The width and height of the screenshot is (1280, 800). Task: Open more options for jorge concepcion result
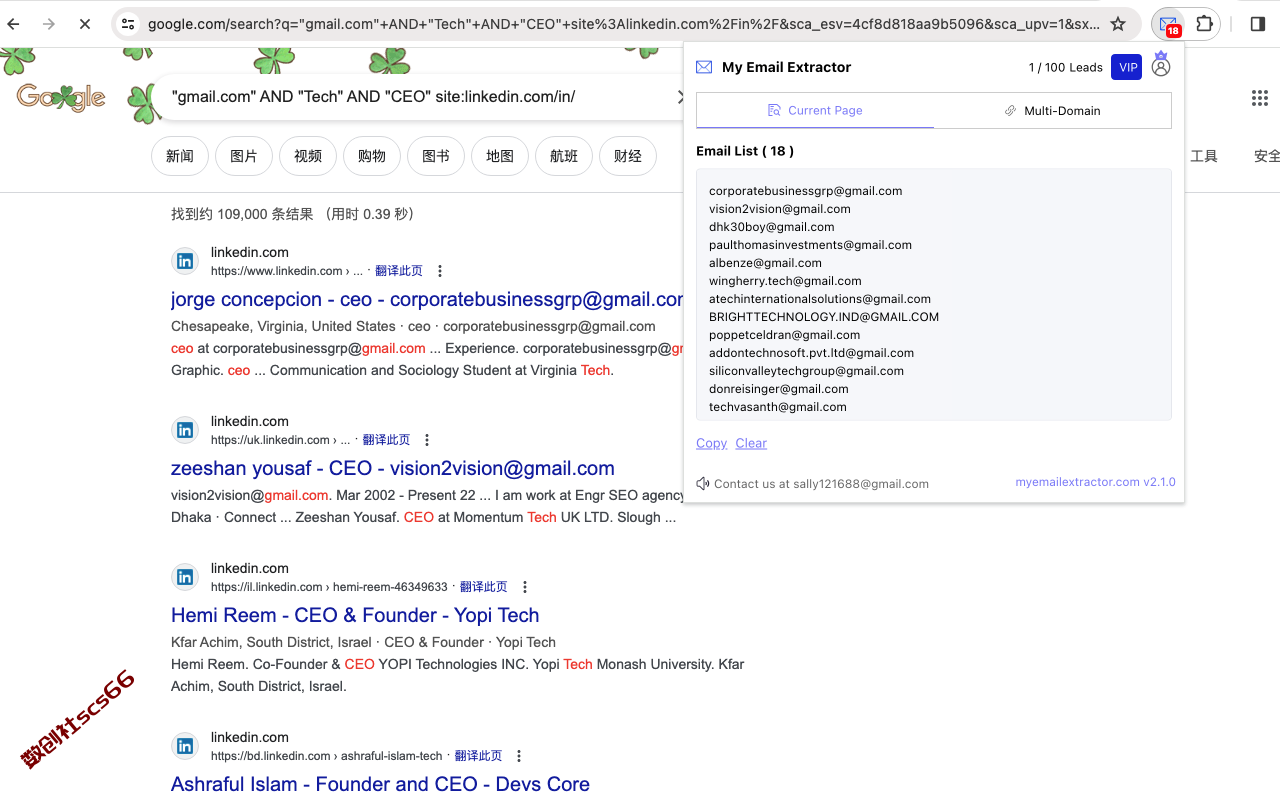tap(440, 271)
